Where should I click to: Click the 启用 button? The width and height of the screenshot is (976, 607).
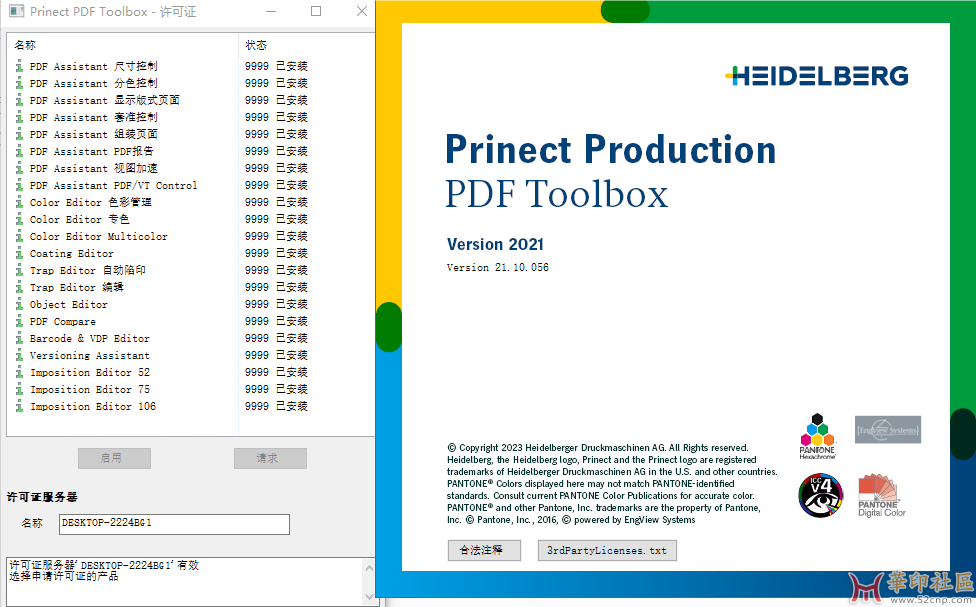[115, 458]
